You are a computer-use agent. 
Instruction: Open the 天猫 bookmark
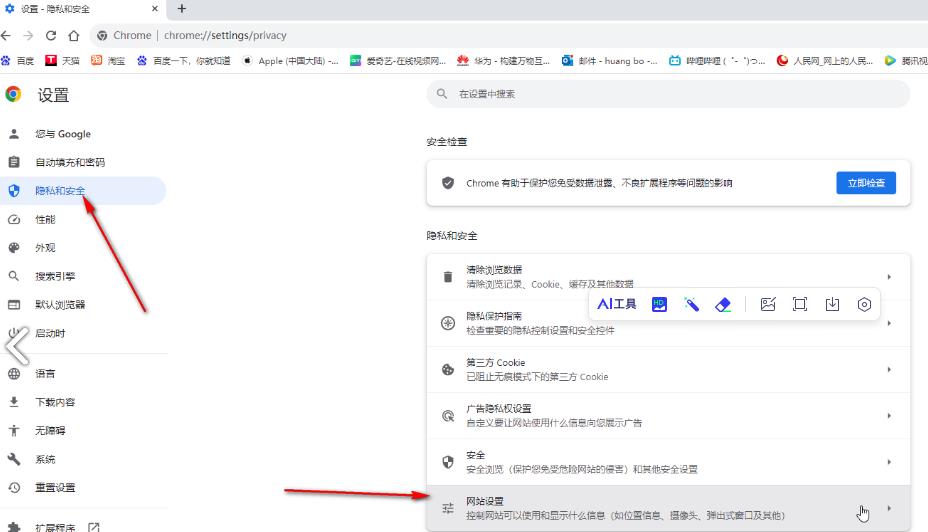click(x=62, y=60)
